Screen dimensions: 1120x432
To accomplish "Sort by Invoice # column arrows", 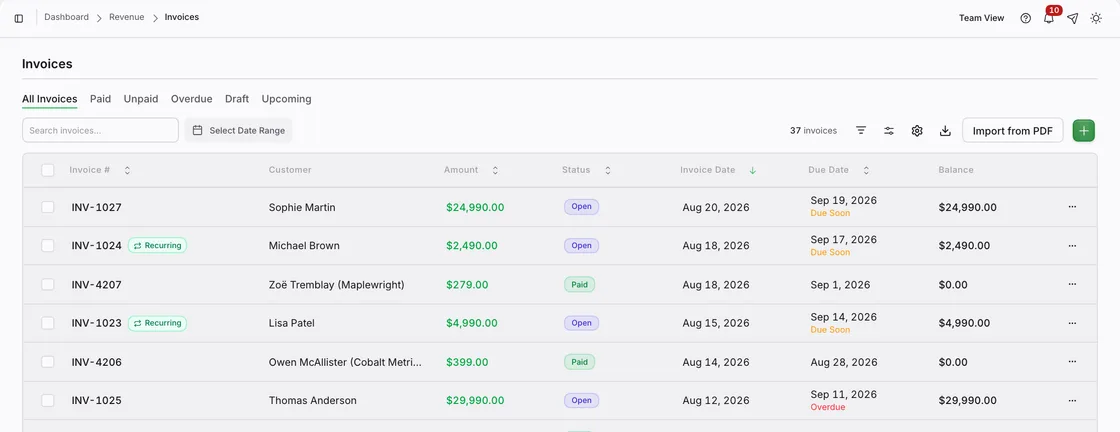I will 127,170.
